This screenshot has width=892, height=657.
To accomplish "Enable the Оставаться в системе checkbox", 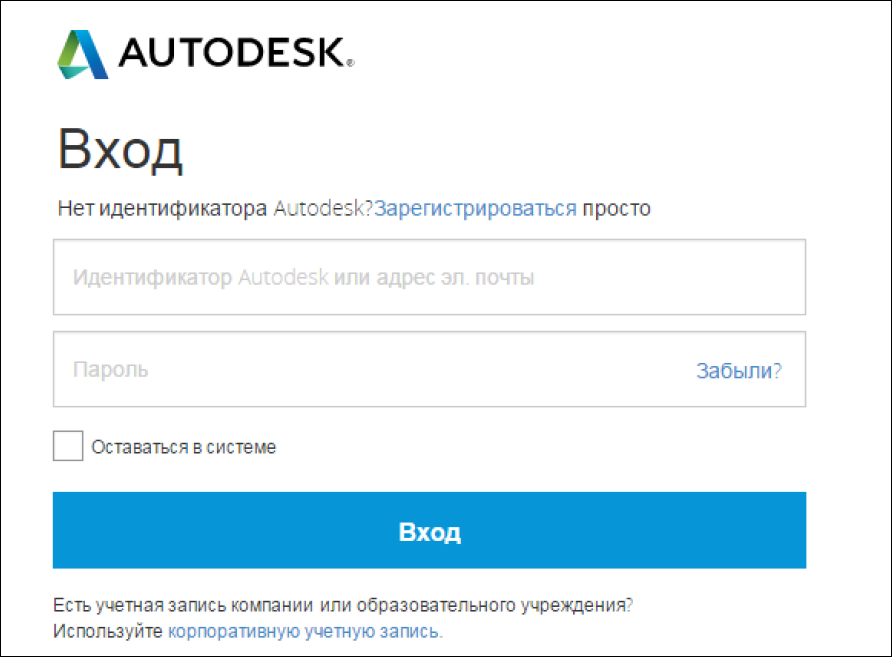I will point(68,446).
